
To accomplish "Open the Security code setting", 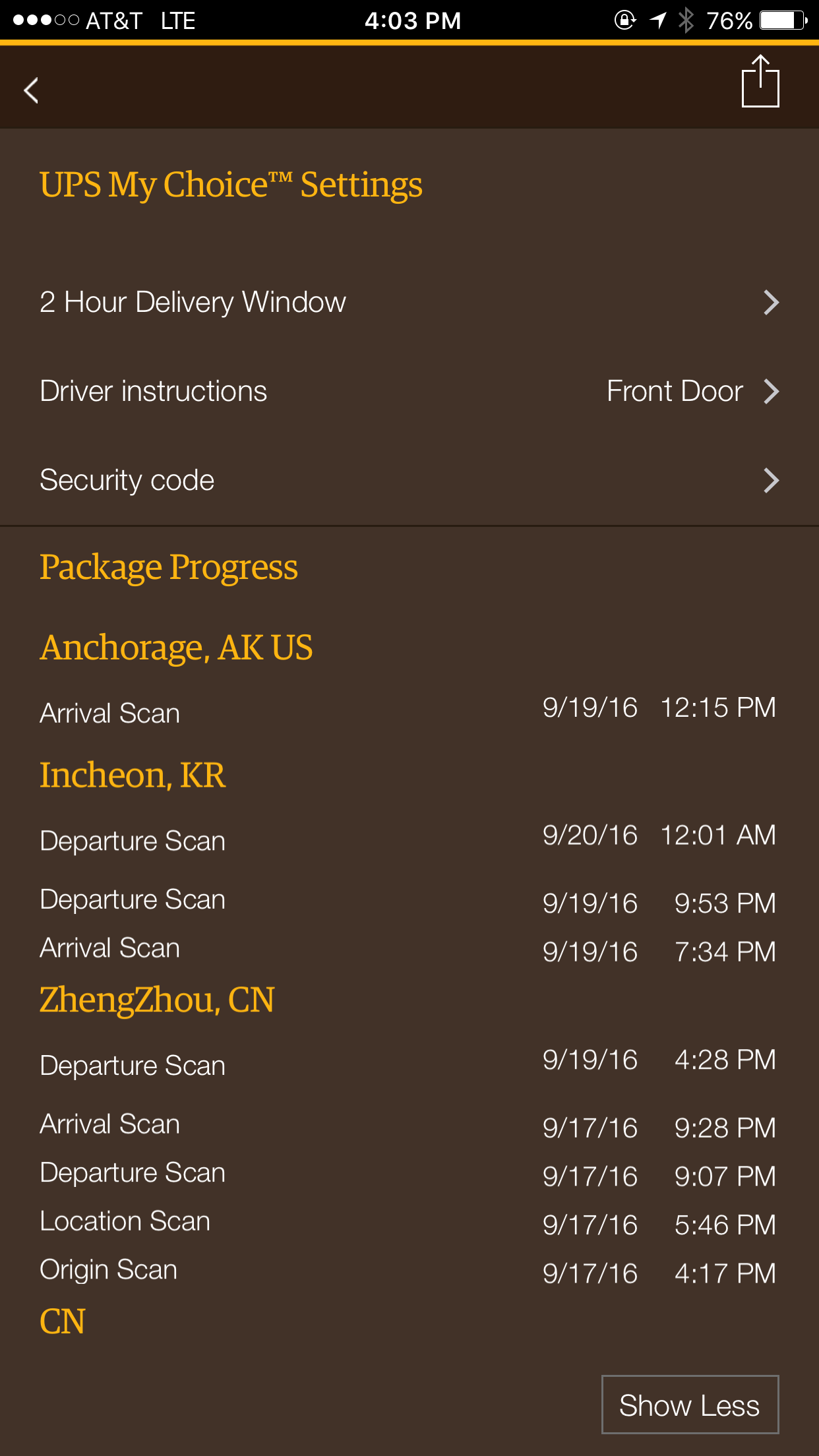I will pos(409,481).
